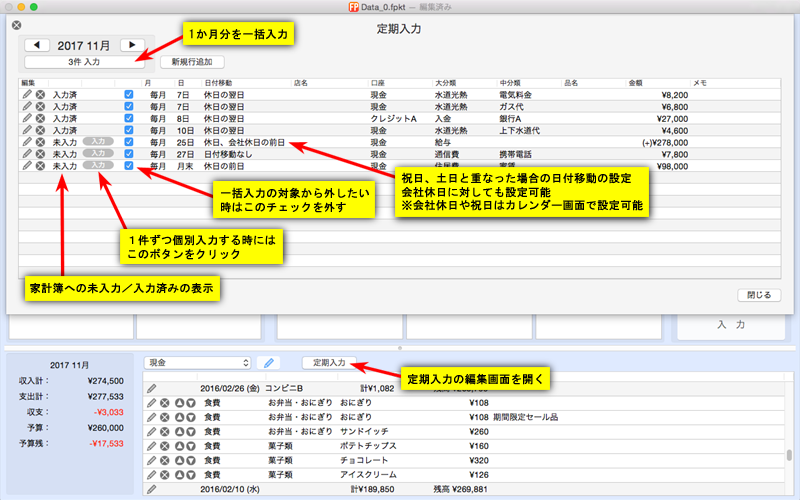Move the チョコレート entry down
This screenshot has height=500, width=800.
click(x=190, y=461)
